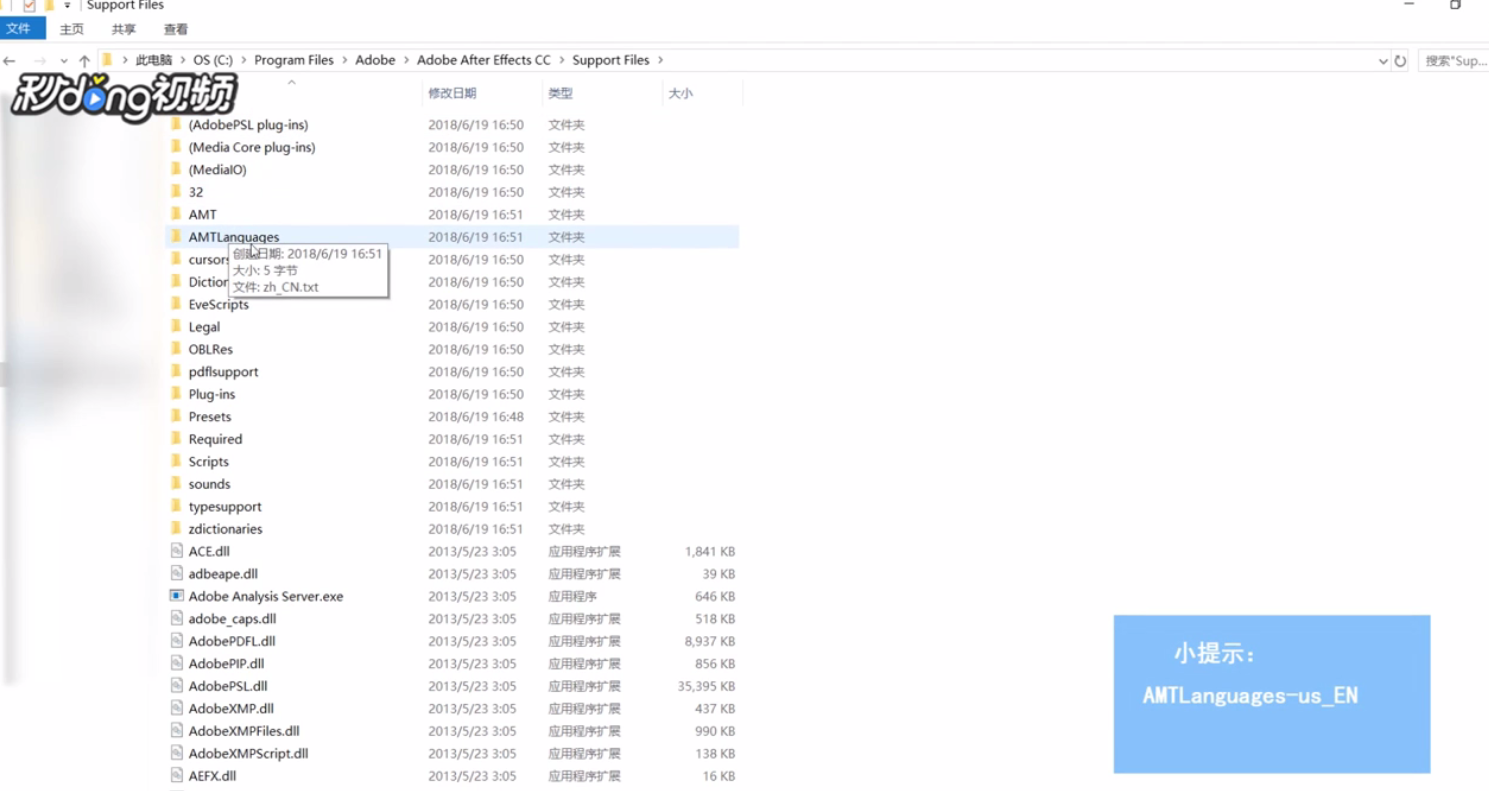Select 此电脑 in the address path
The image size is (1489, 791).
pyautogui.click(x=154, y=60)
